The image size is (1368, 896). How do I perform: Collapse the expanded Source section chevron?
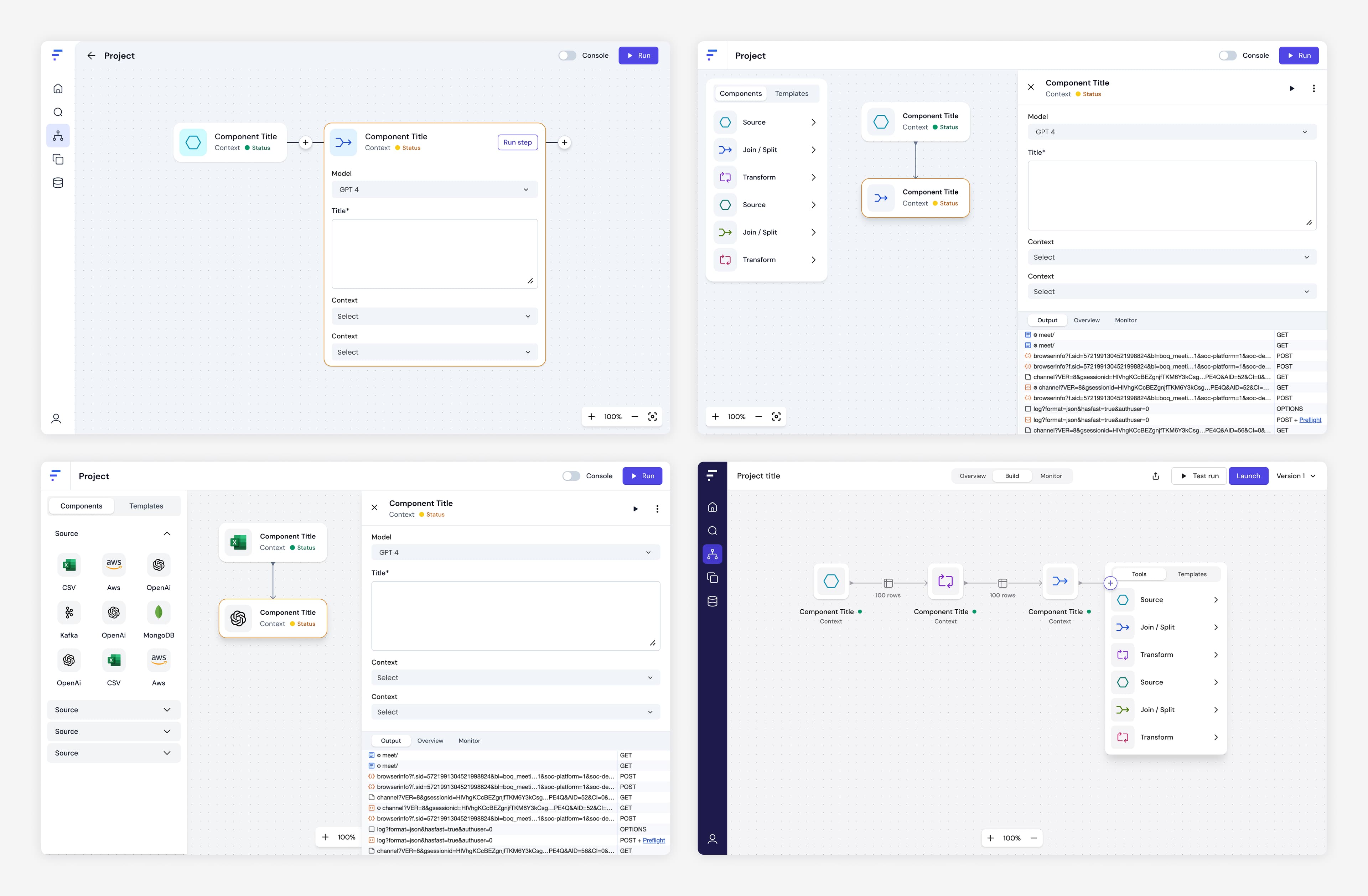click(x=167, y=533)
